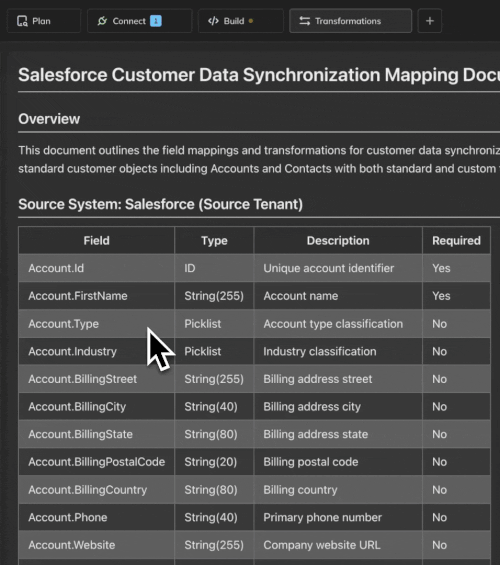Switch to the Connect tab

point(139,21)
